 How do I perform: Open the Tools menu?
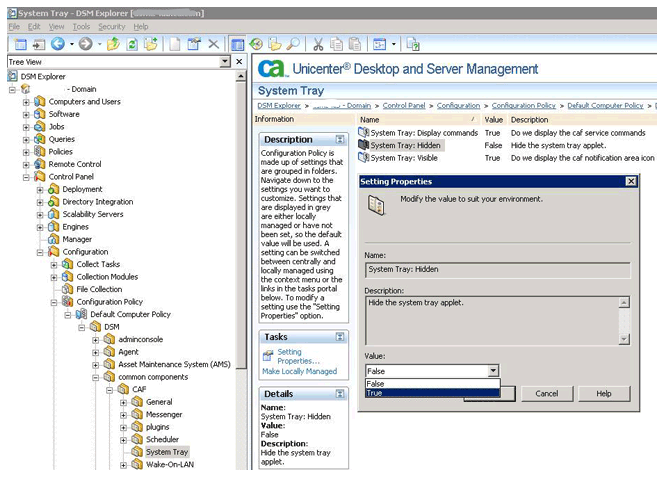coord(81,27)
